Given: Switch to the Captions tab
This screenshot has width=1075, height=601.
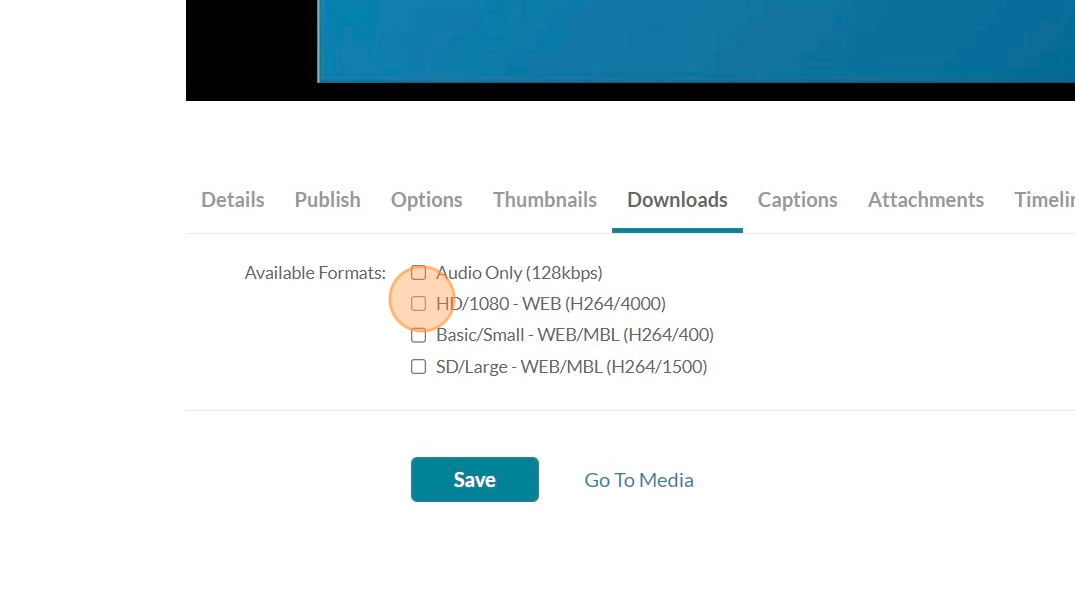Looking at the screenshot, I should 797,199.
